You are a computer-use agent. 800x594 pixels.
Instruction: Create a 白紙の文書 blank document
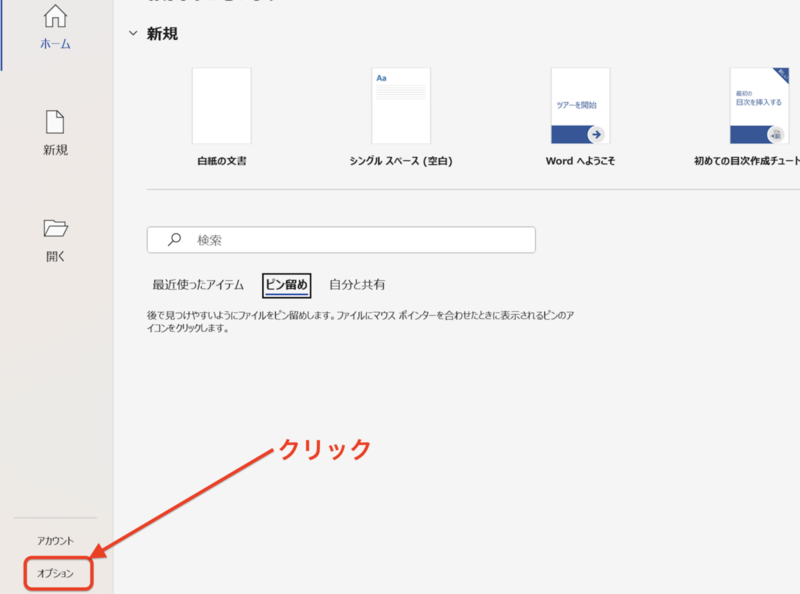click(x=221, y=106)
